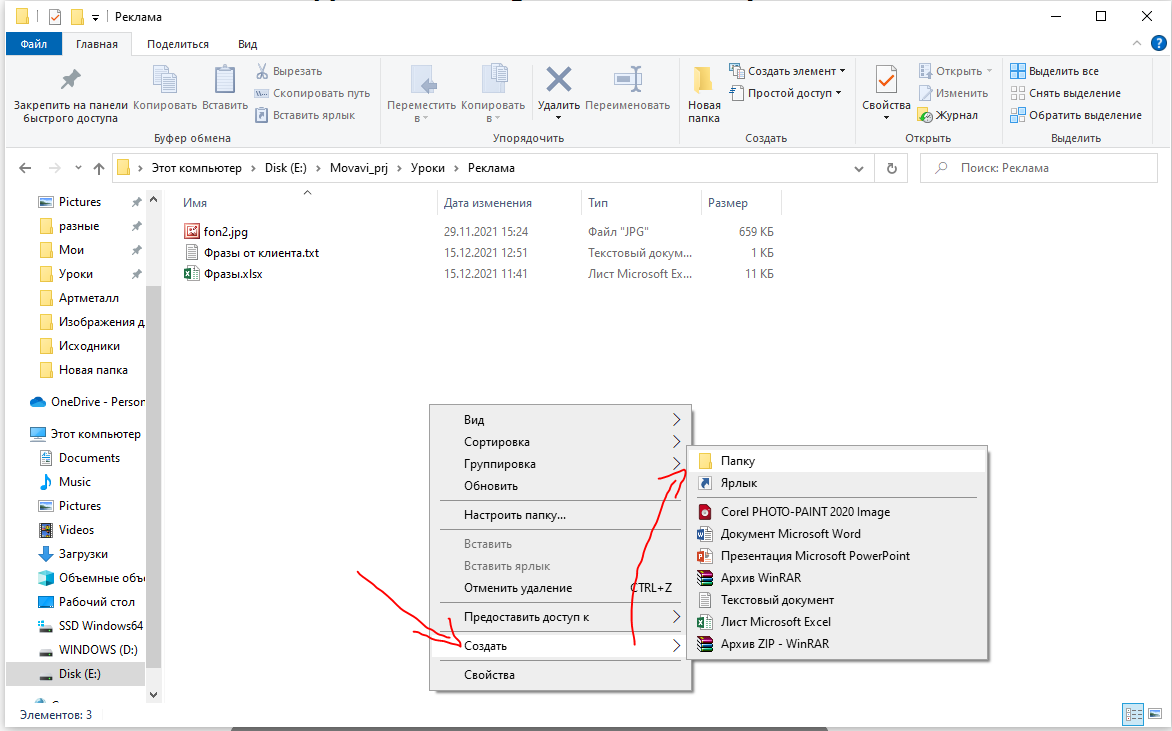Open Вид submenu in context menu
1172x731 pixels.
tap(560, 420)
